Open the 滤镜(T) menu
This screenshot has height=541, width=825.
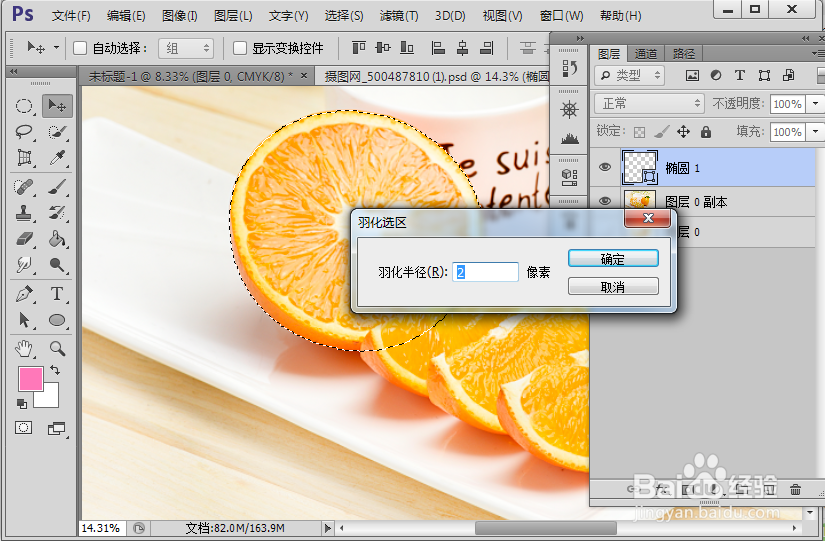tap(399, 16)
